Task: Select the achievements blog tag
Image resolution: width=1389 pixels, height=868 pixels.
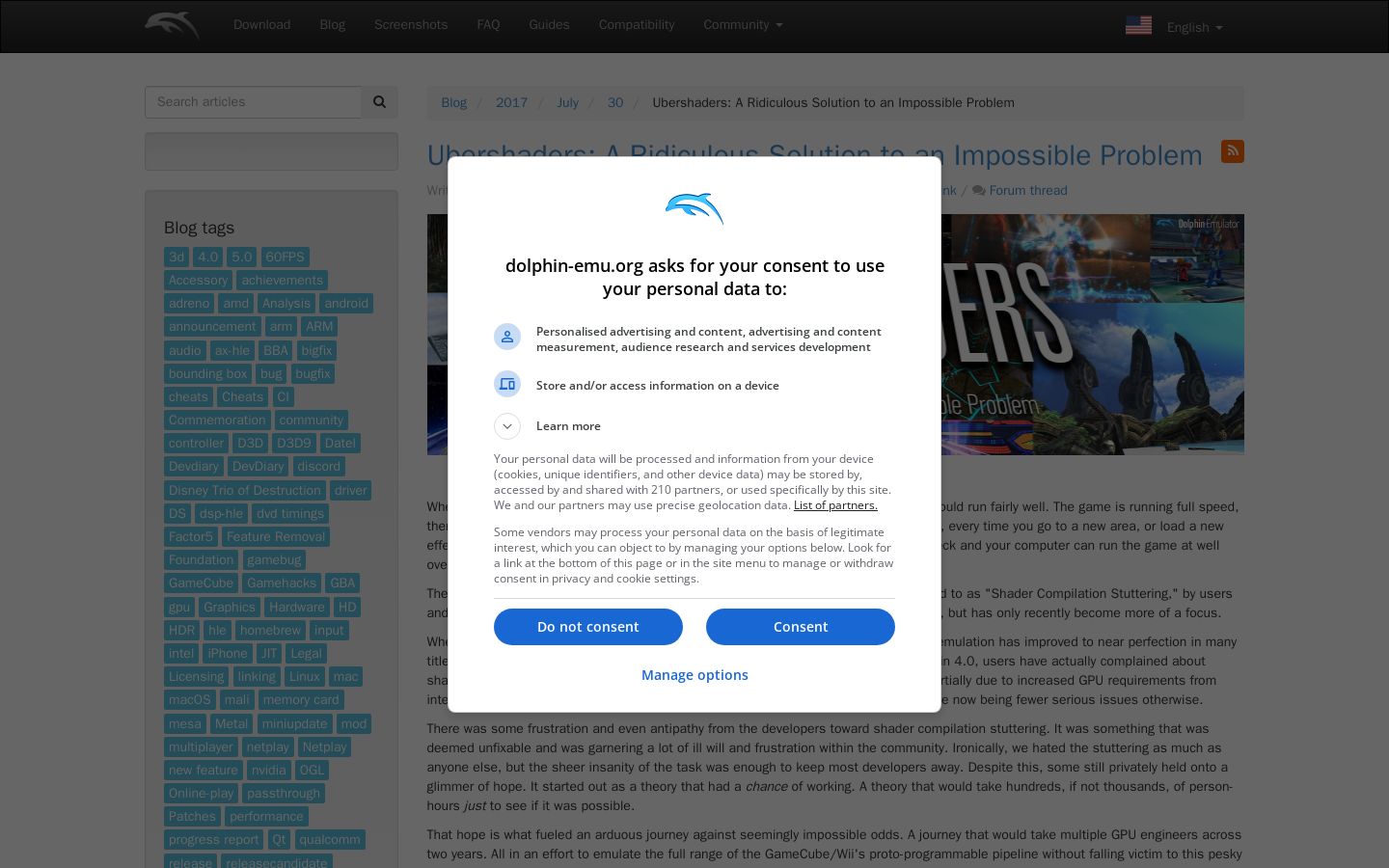Action: click(x=283, y=280)
